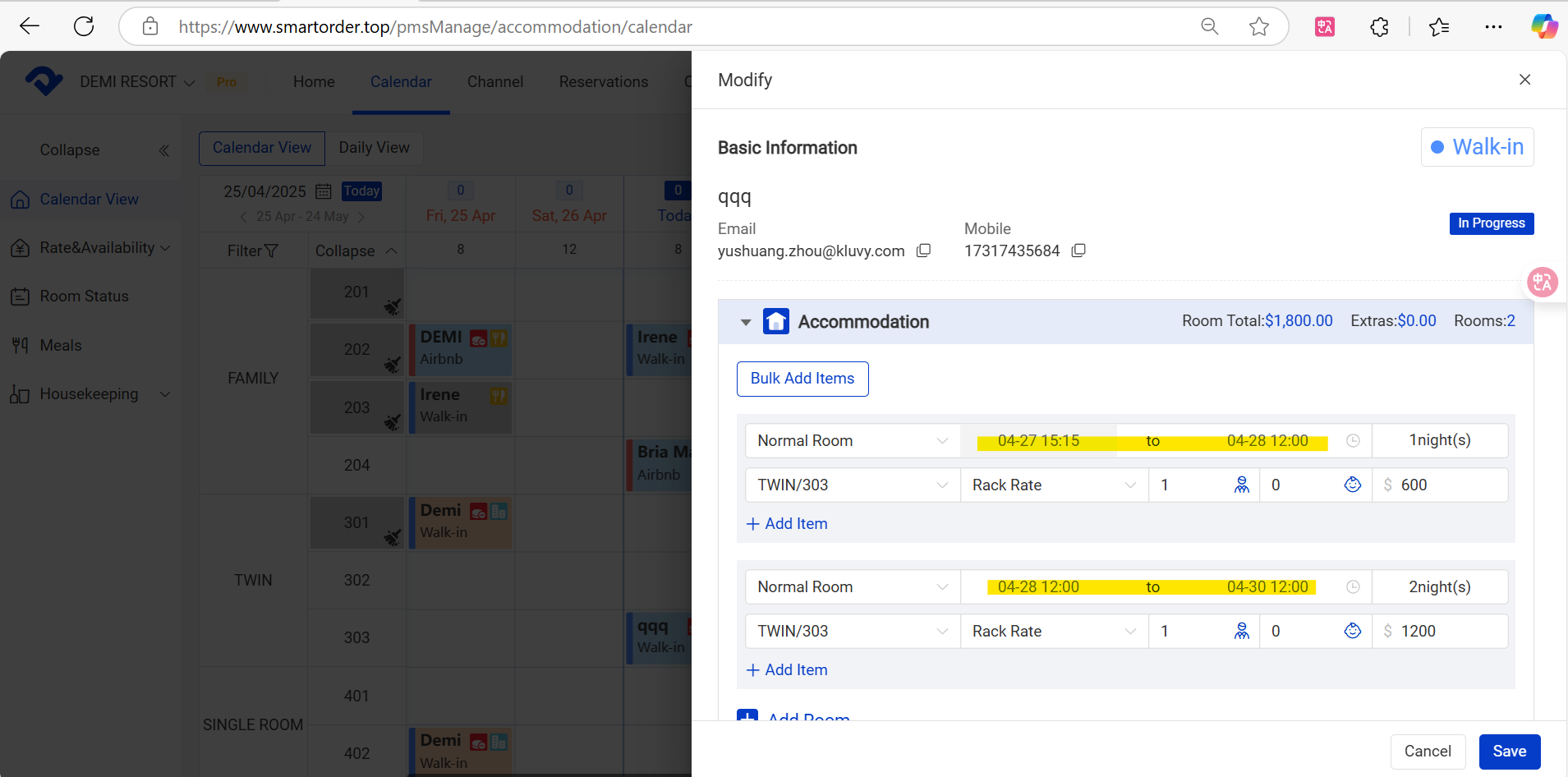Click the child face icon in second room row
Viewport: 1568px width, 777px height.
click(x=1352, y=631)
